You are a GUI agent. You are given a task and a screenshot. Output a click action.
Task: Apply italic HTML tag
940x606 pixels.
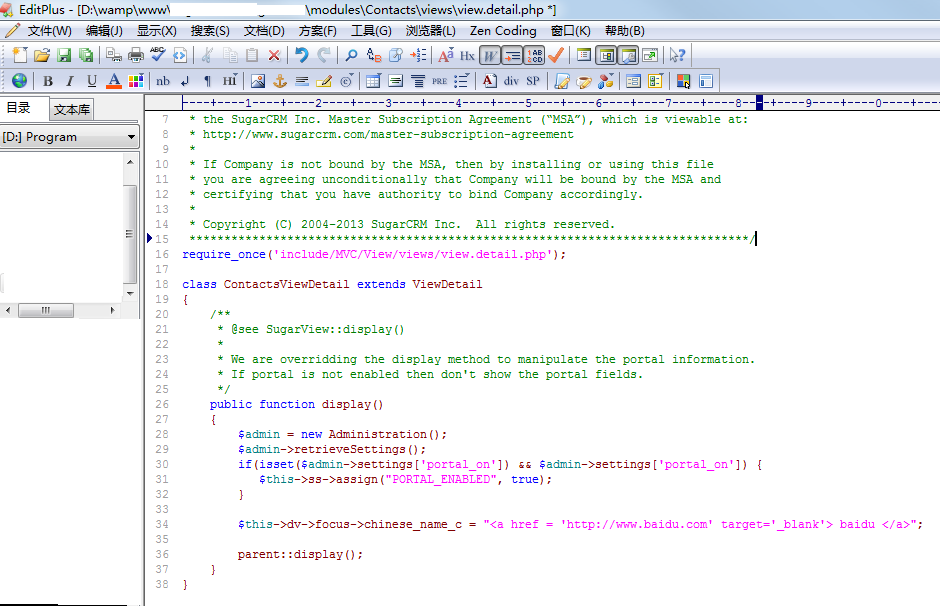[70, 81]
